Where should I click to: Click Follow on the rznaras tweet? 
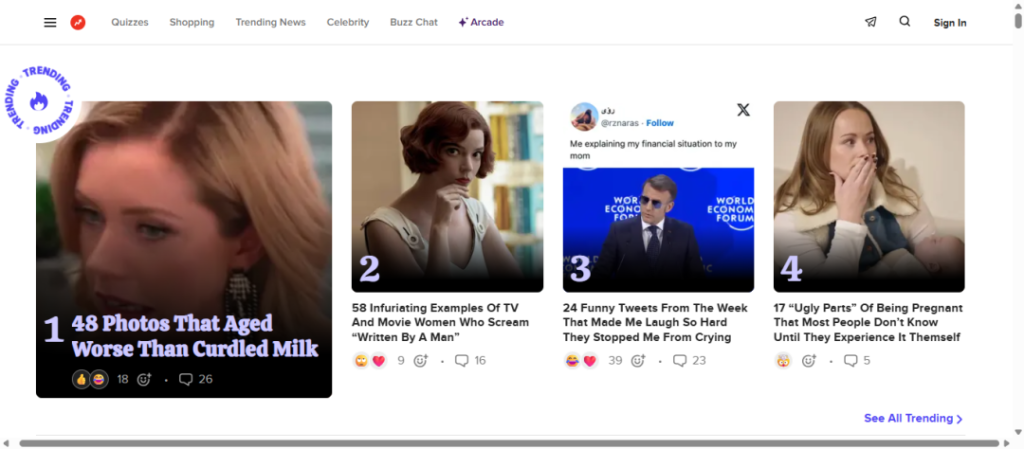pos(660,123)
